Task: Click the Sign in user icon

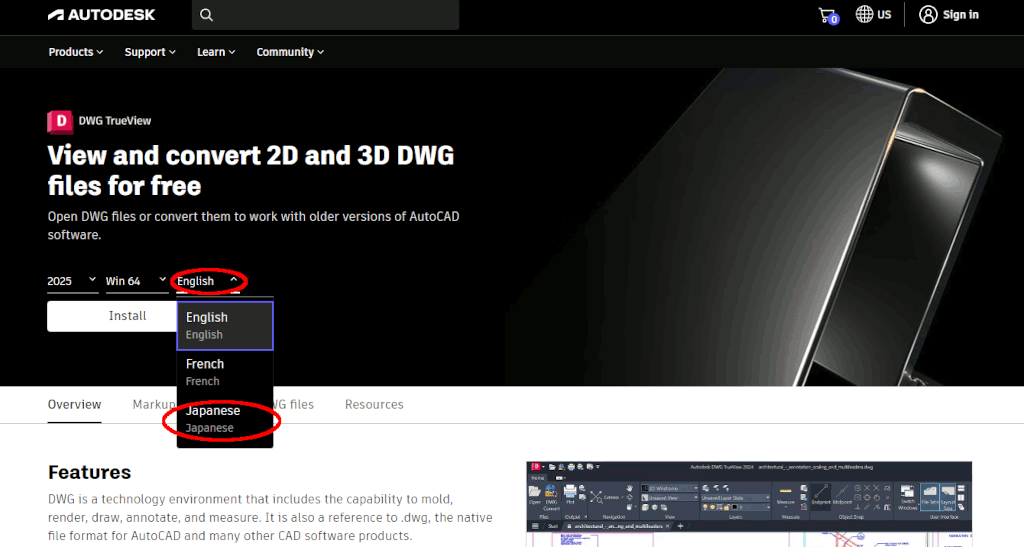Action: pos(928,14)
